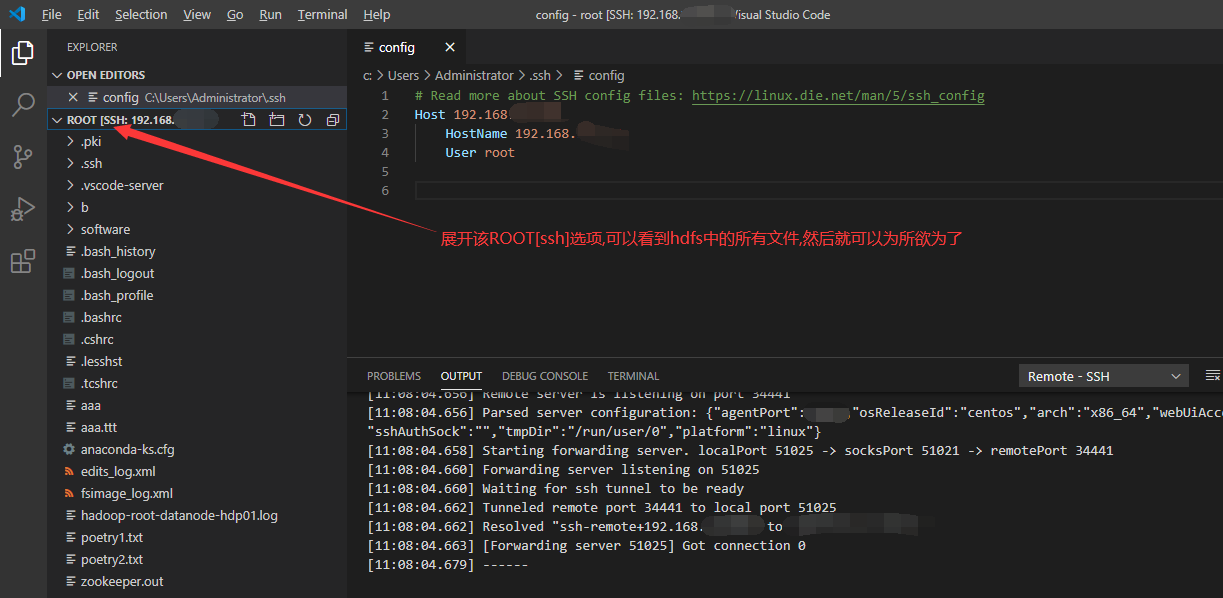Close the config editor tab
1223x598 pixels.
coord(449,46)
